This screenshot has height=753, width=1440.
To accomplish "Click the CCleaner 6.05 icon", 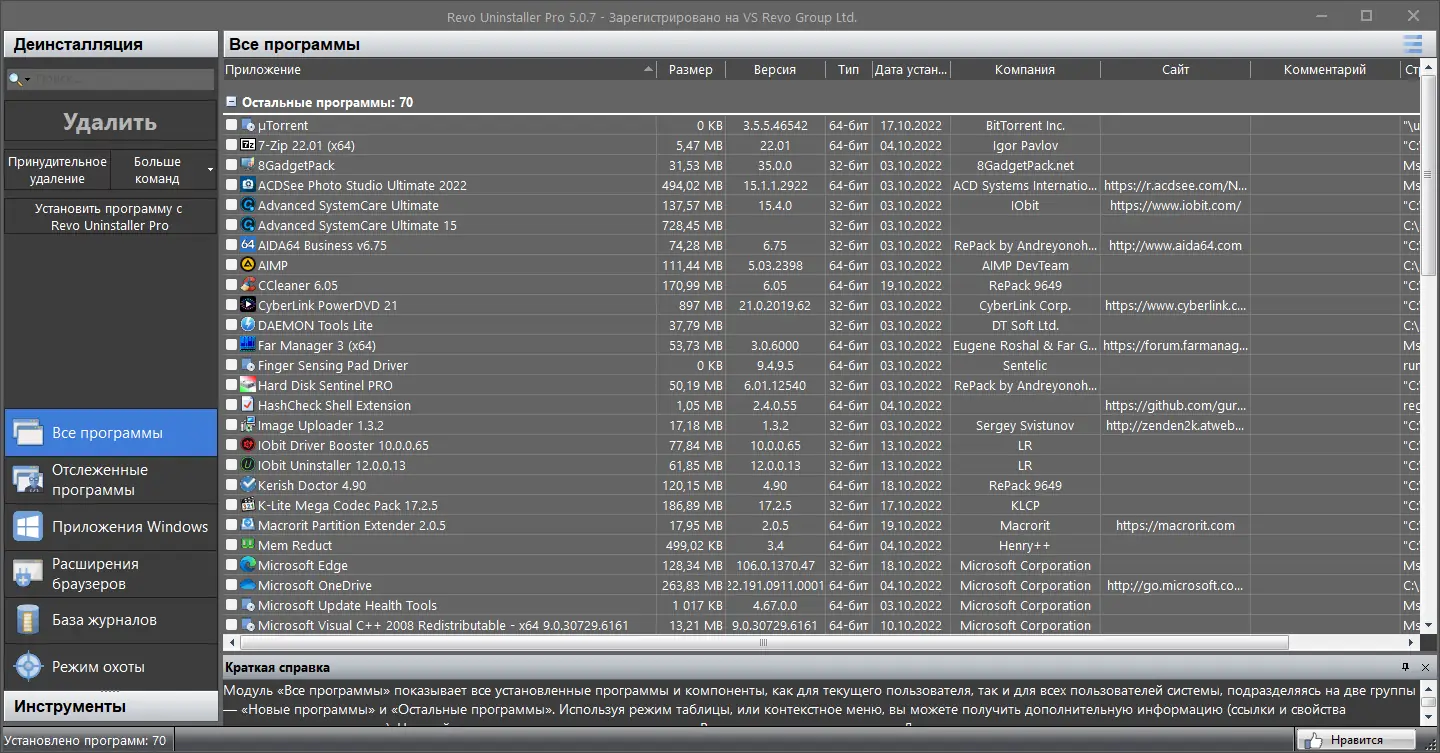I will click(x=248, y=285).
